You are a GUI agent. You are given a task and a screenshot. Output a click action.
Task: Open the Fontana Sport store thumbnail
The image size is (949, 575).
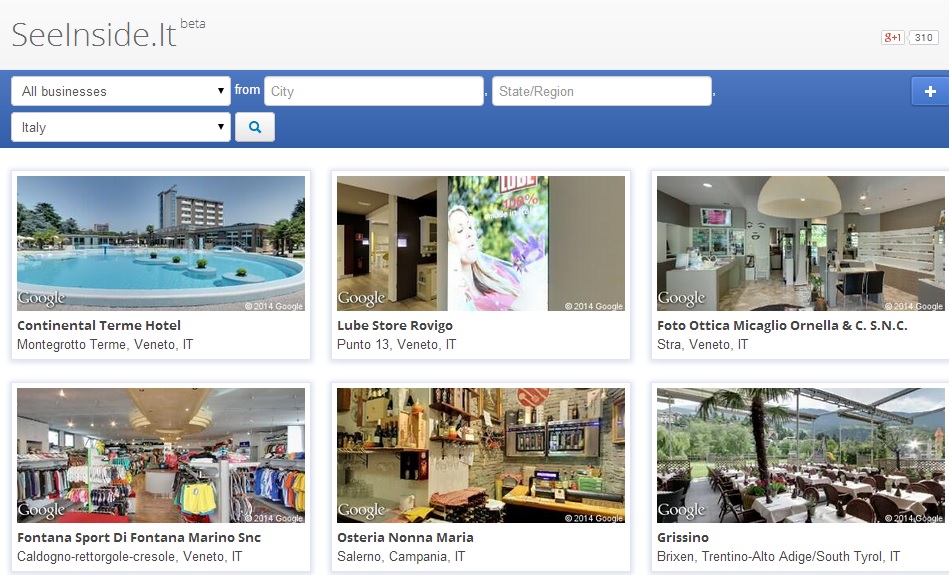click(x=161, y=455)
